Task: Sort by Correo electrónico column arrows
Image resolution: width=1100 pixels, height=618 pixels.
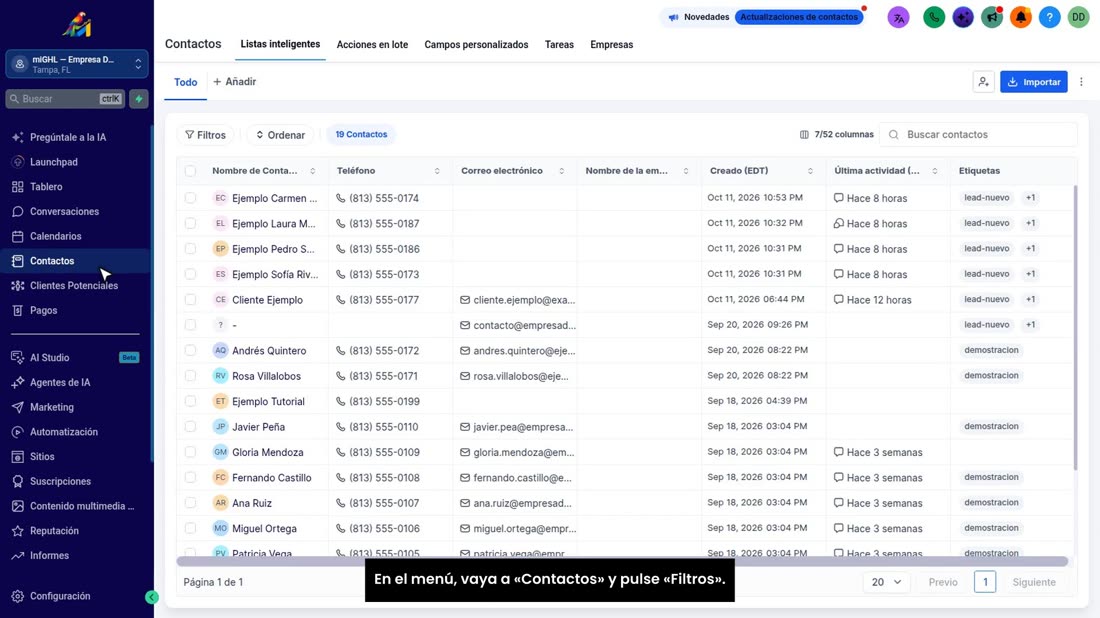Action: (x=561, y=171)
